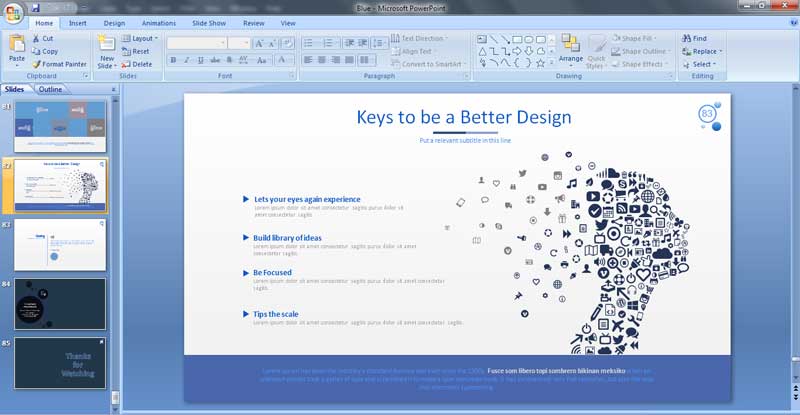Decrease font size with the shrink font icon

(272, 43)
